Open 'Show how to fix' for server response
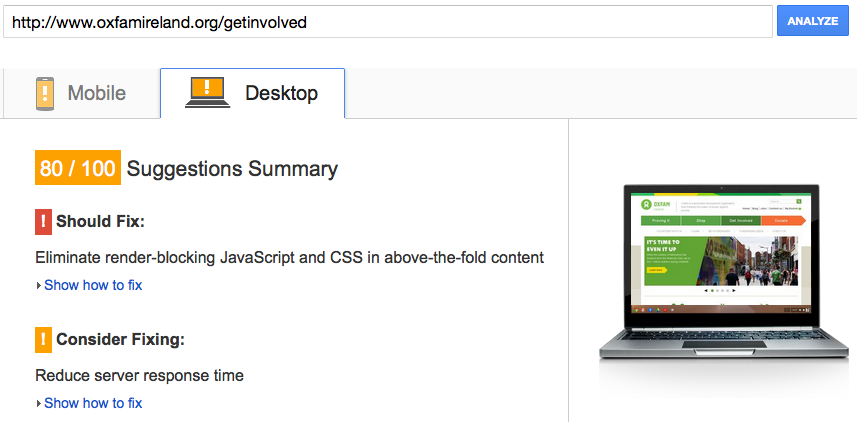 93,403
